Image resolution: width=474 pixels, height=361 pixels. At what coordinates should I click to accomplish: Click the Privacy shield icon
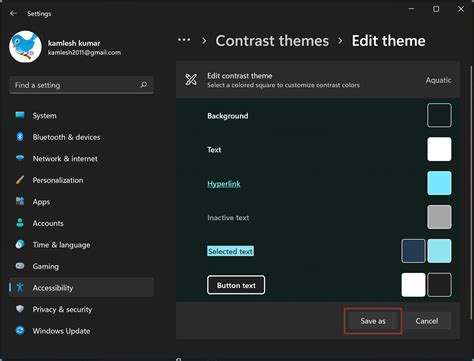(x=20, y=309)
